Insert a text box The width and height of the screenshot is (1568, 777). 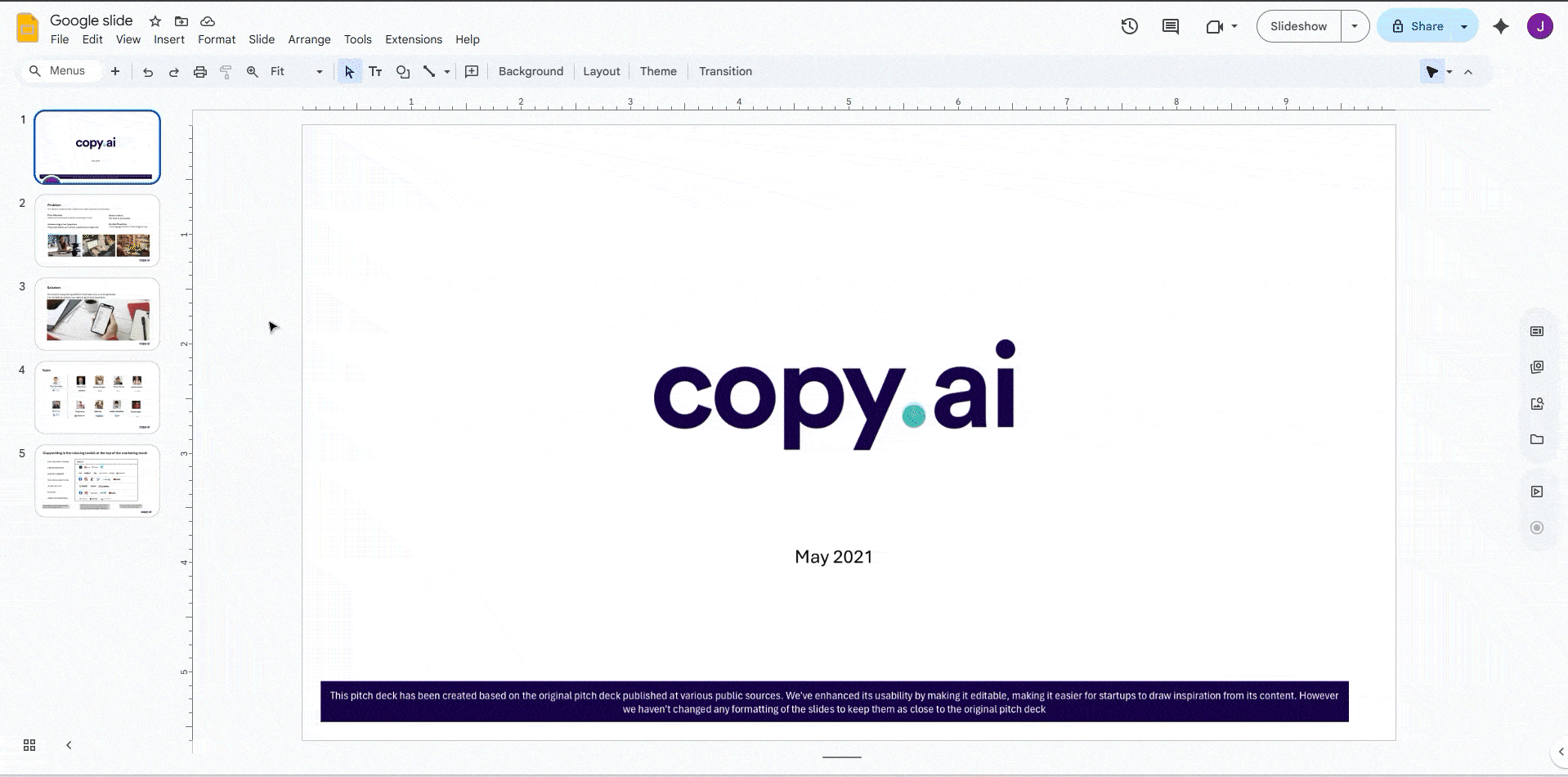click(375, 71)
